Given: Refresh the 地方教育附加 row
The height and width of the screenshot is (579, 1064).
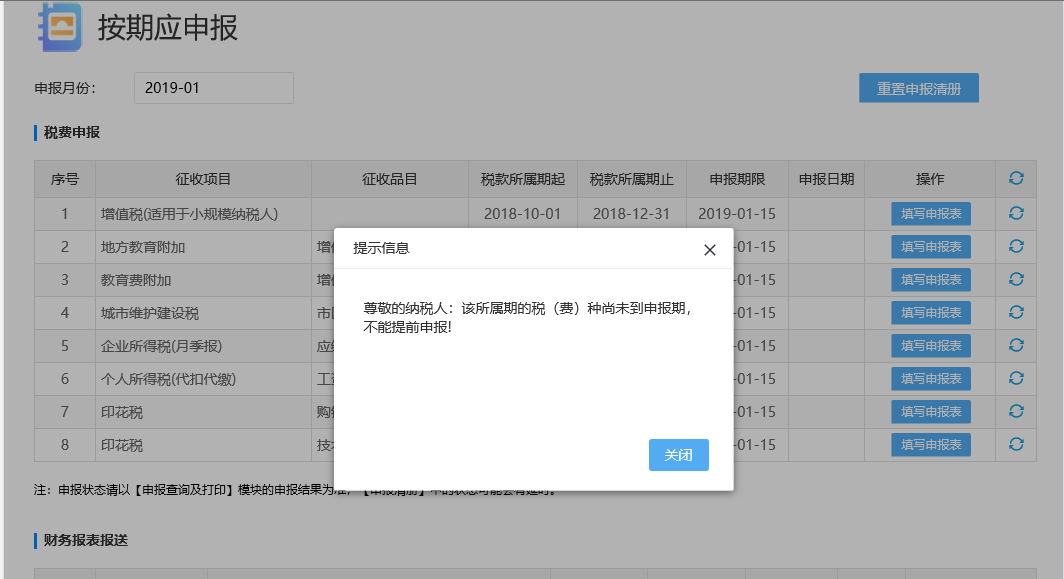Looking at the screenshot, I should [x=1016, y=246].
